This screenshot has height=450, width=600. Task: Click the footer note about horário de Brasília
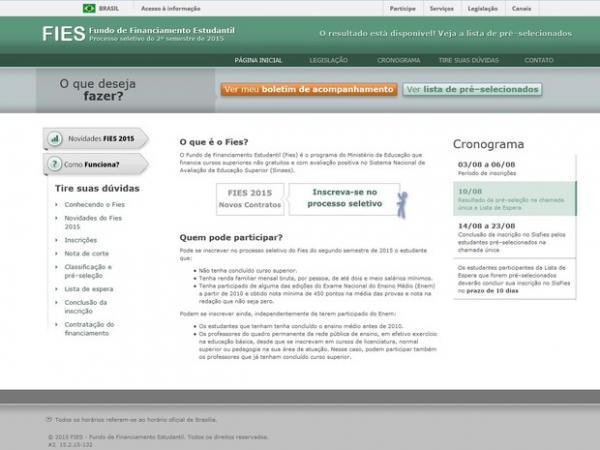pos(136,420)
